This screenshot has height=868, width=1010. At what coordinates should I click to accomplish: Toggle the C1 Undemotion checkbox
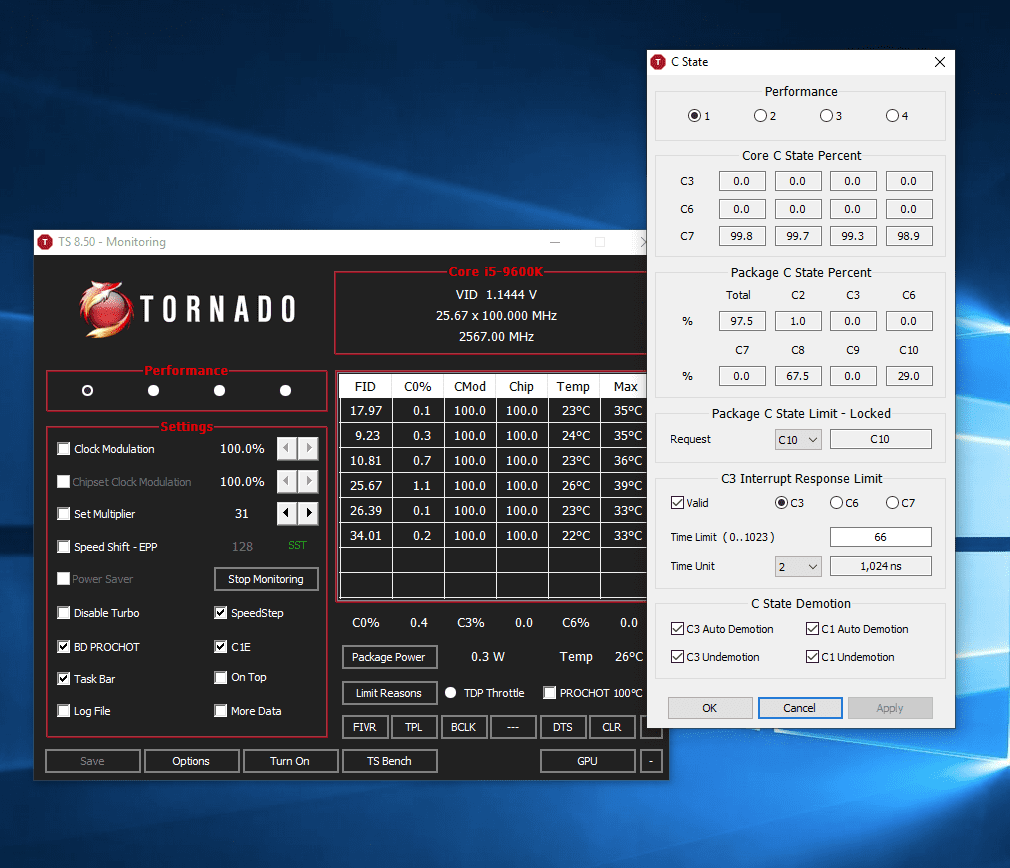(812, 657)
